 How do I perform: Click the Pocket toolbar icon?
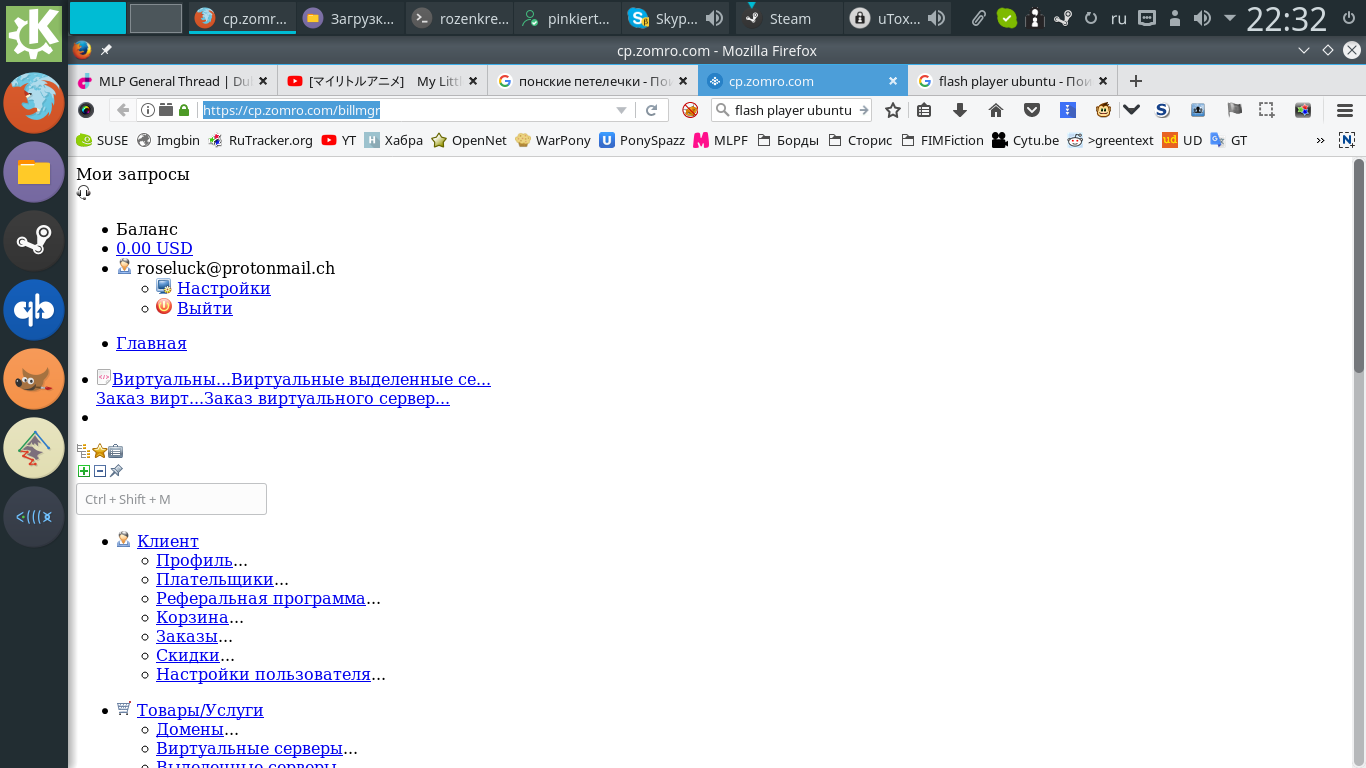coord(1032,110)
